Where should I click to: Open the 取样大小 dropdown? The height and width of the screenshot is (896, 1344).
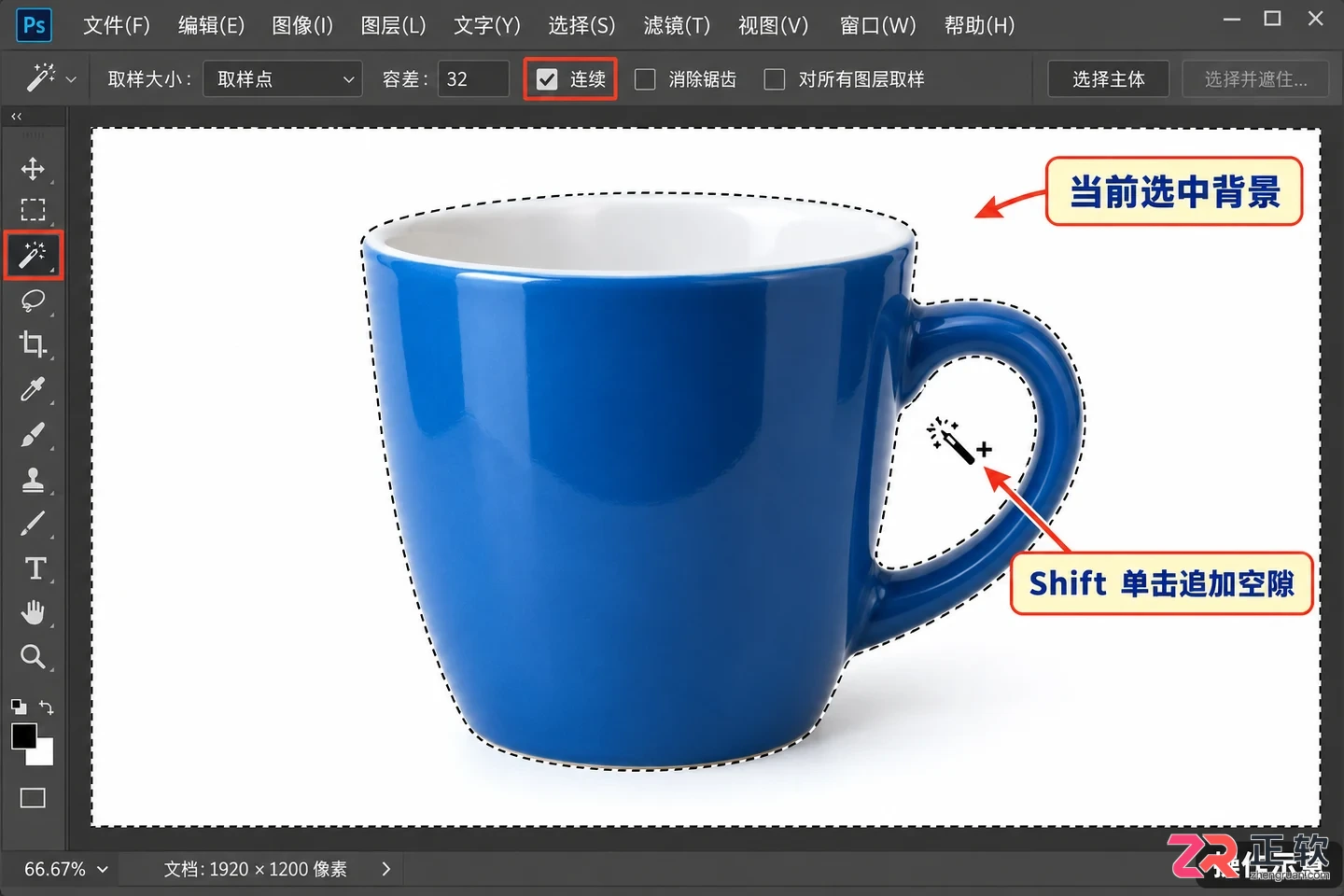(283, 79)
